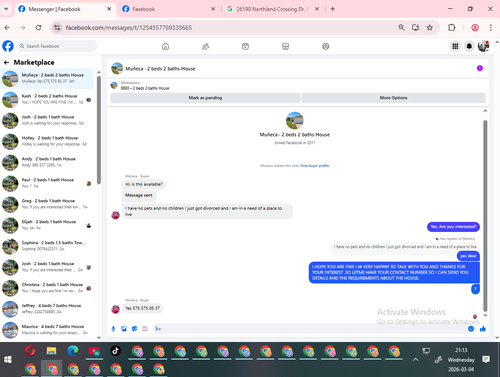Click the zoom magnifier icon in address bar

(x=401, y=28)
